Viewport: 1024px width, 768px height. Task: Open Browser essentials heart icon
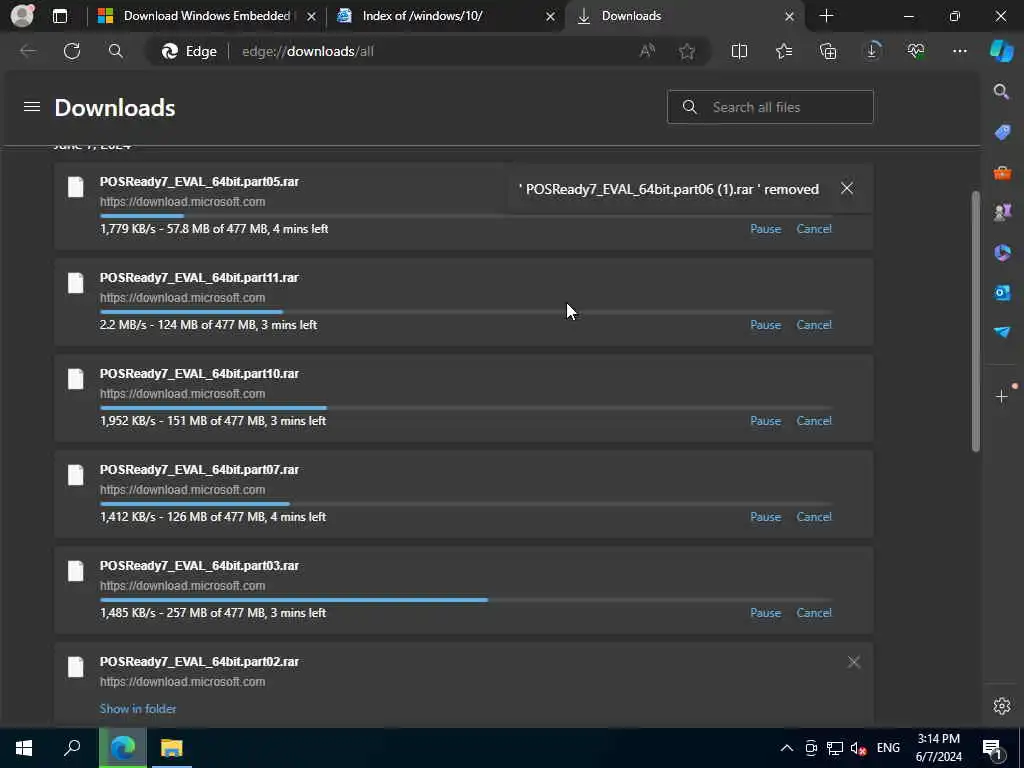tap(916, 51)
